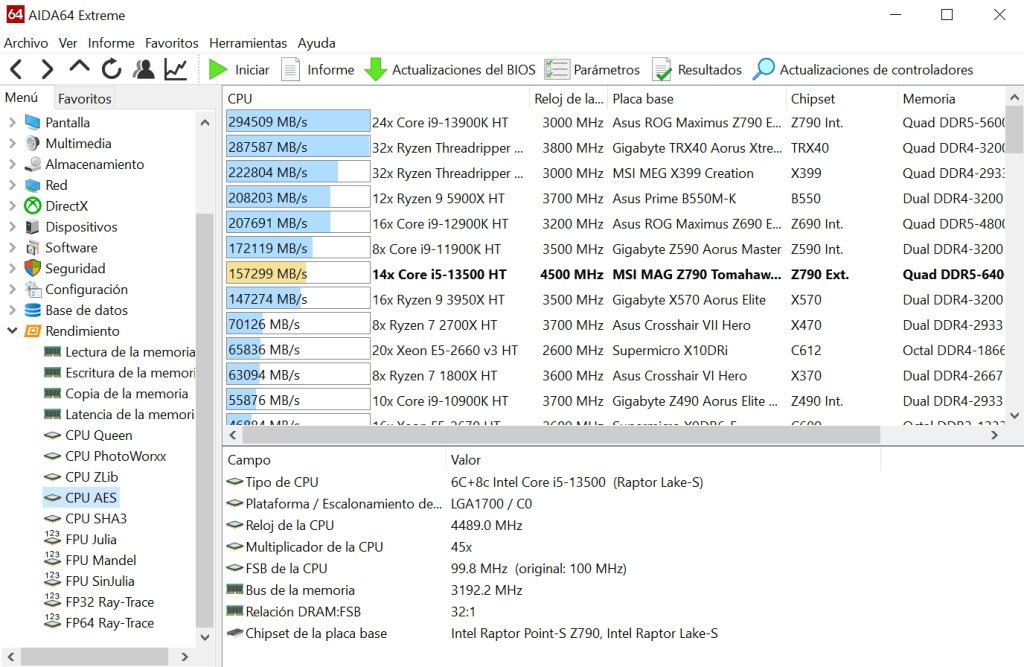Open the Archivo menu

[26, 43]
